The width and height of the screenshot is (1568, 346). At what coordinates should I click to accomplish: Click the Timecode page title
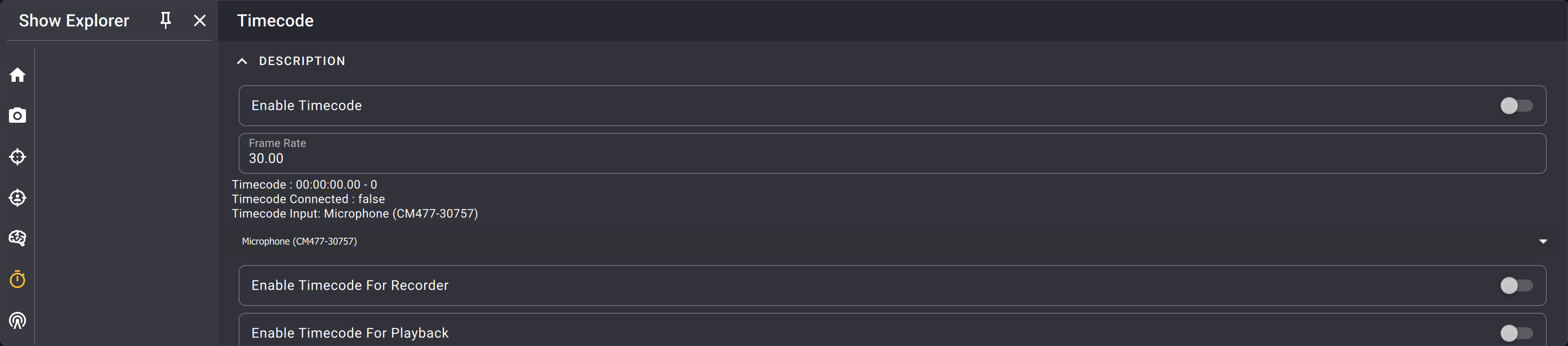(275, 21)
